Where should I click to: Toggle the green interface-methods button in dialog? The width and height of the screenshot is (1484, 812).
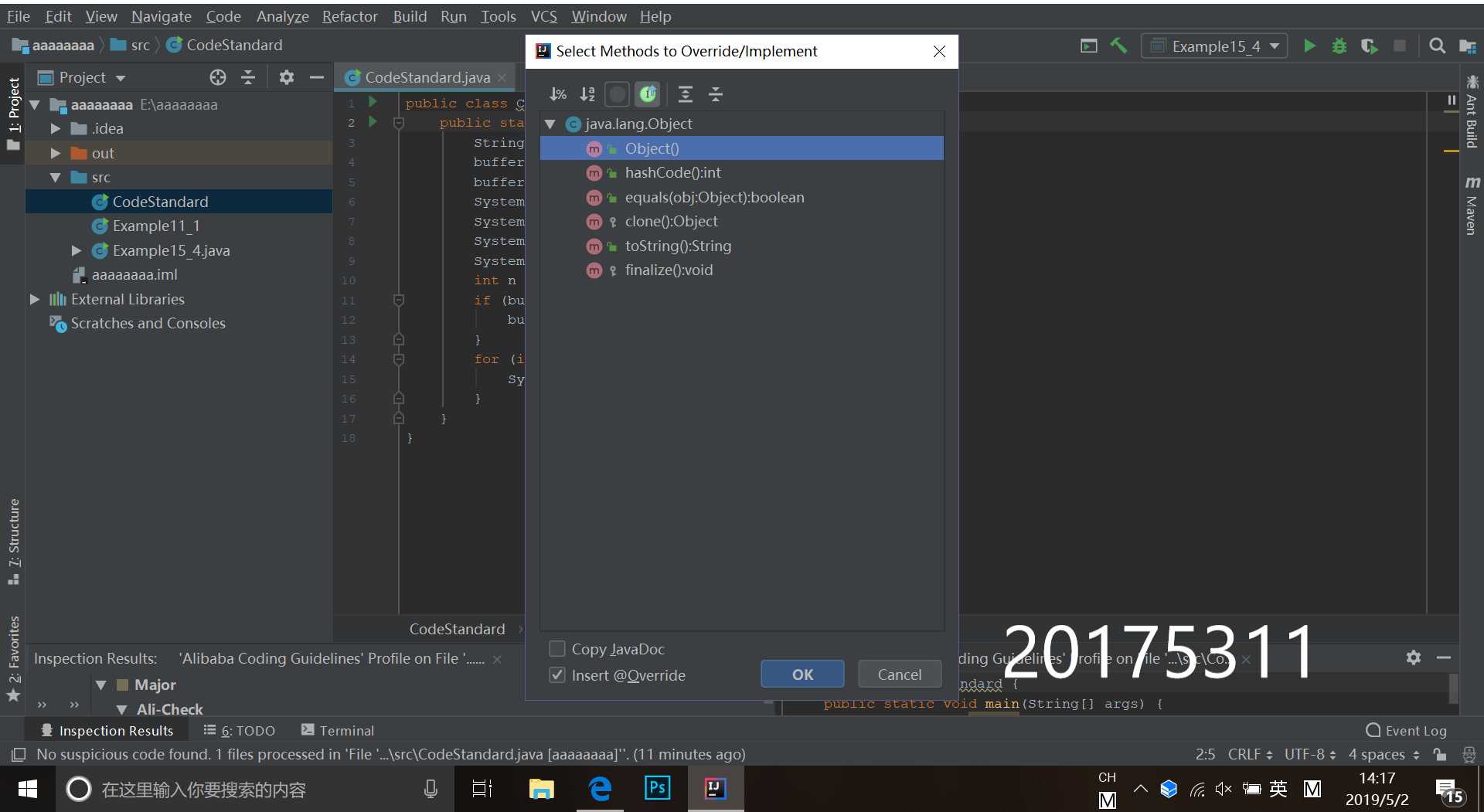[x=648, y=94]
